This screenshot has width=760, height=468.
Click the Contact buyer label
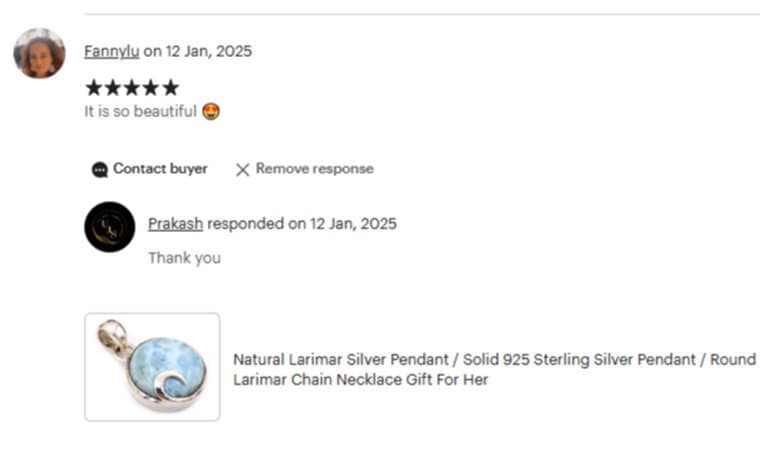(x=160, y=169)
